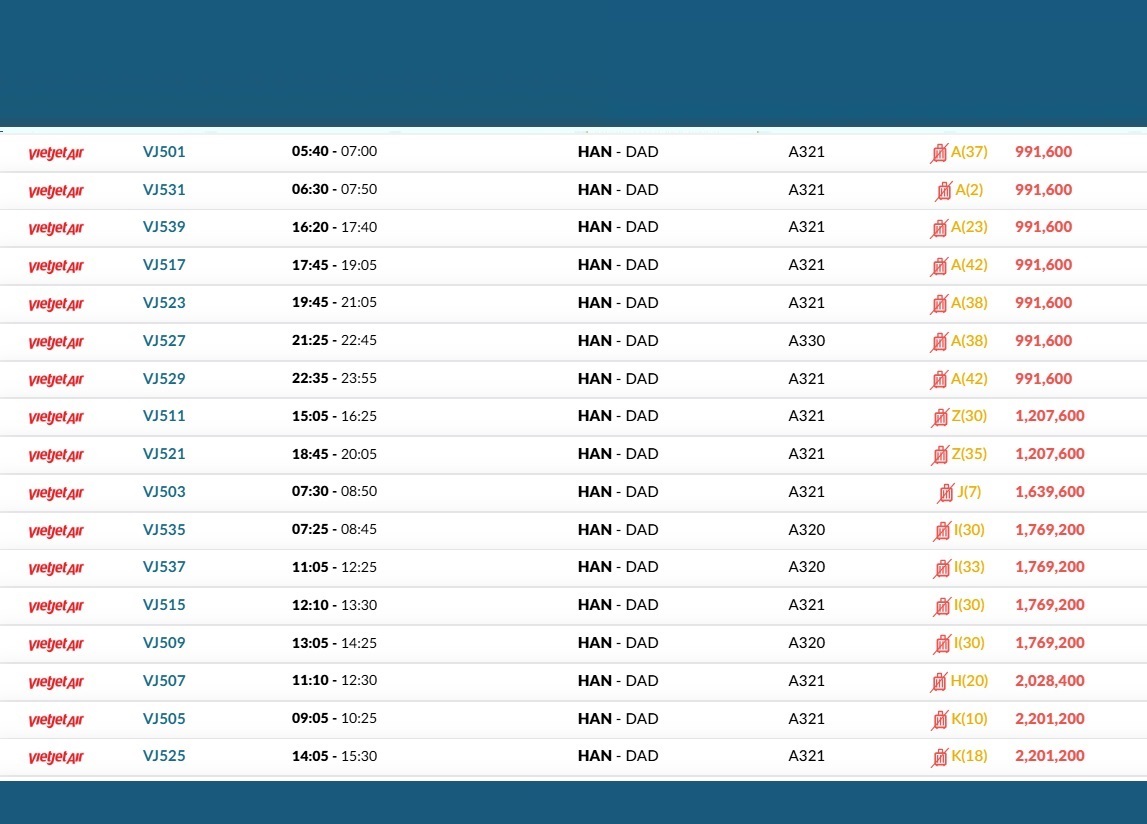Open flight number VJ531 link

pyautogui.click(x=164, y=190)
